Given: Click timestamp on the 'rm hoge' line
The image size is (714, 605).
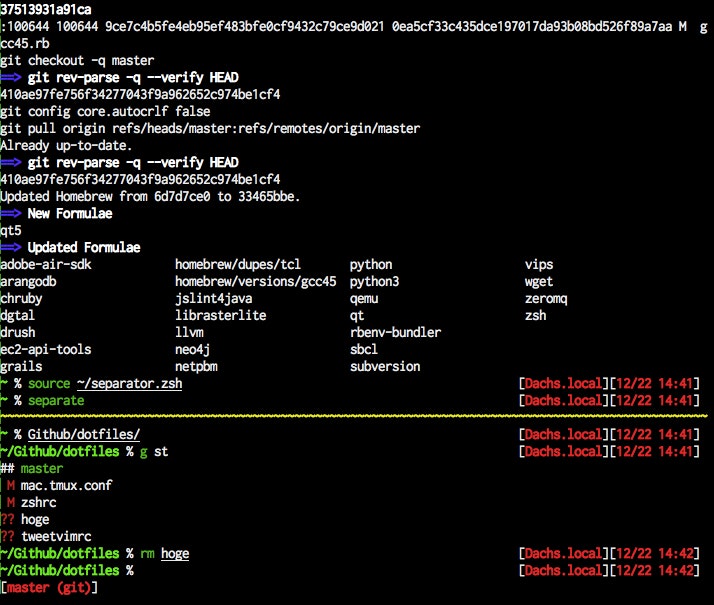Looking at the screenshot, I should [655, 554].
